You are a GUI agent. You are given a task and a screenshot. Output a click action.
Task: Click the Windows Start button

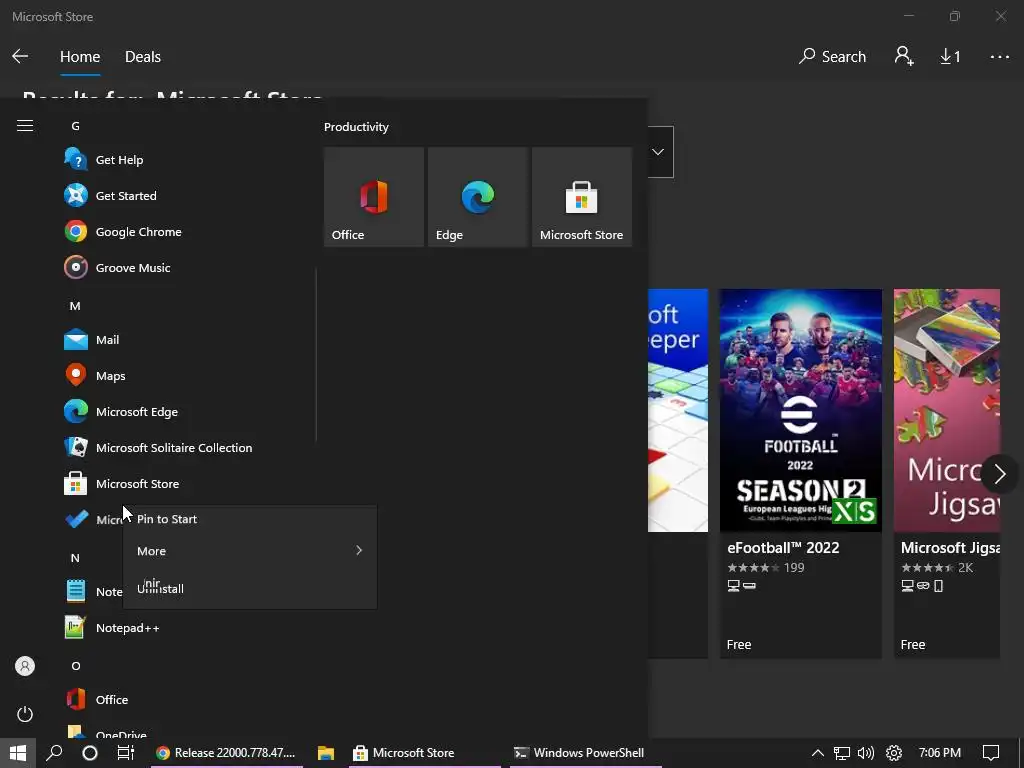(x=18, y=753)
